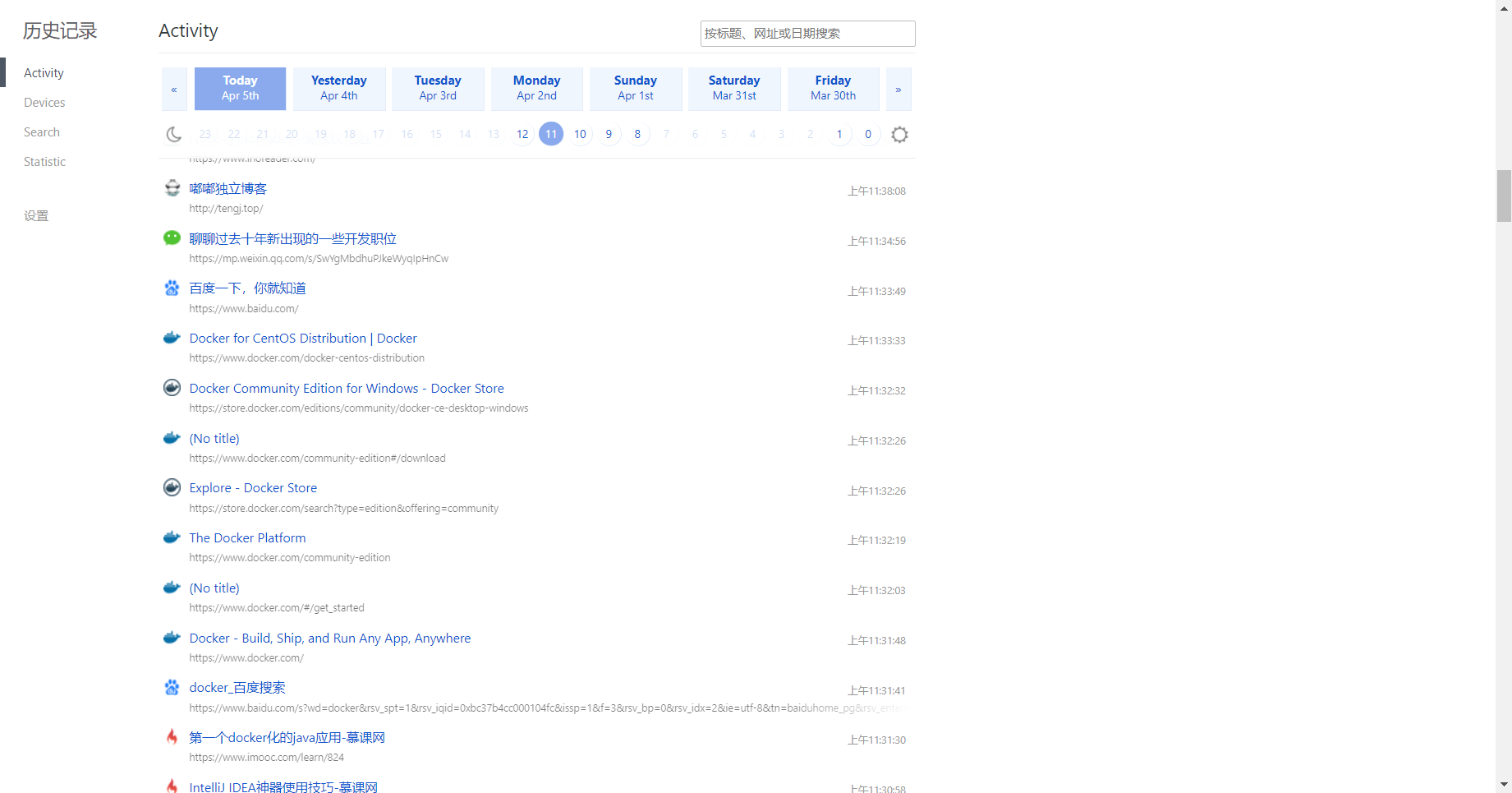This screenshot has width=1512, height=793.
Task: Select the Monday Apr 2nd tab
Action: click(x=537, y=89)
